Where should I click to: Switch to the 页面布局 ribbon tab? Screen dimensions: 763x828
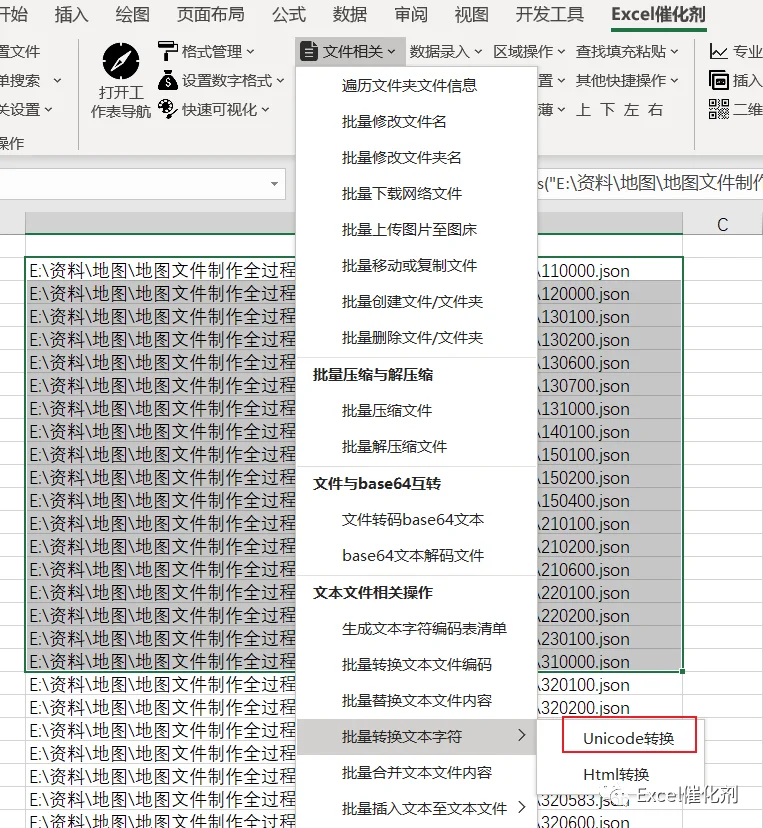[211, 15]
